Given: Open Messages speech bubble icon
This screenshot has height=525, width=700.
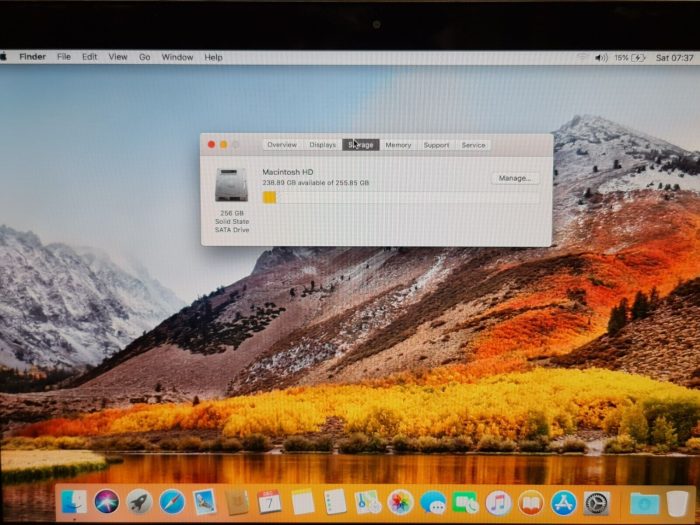Looking at the screenshot, I should coord(433,503).
